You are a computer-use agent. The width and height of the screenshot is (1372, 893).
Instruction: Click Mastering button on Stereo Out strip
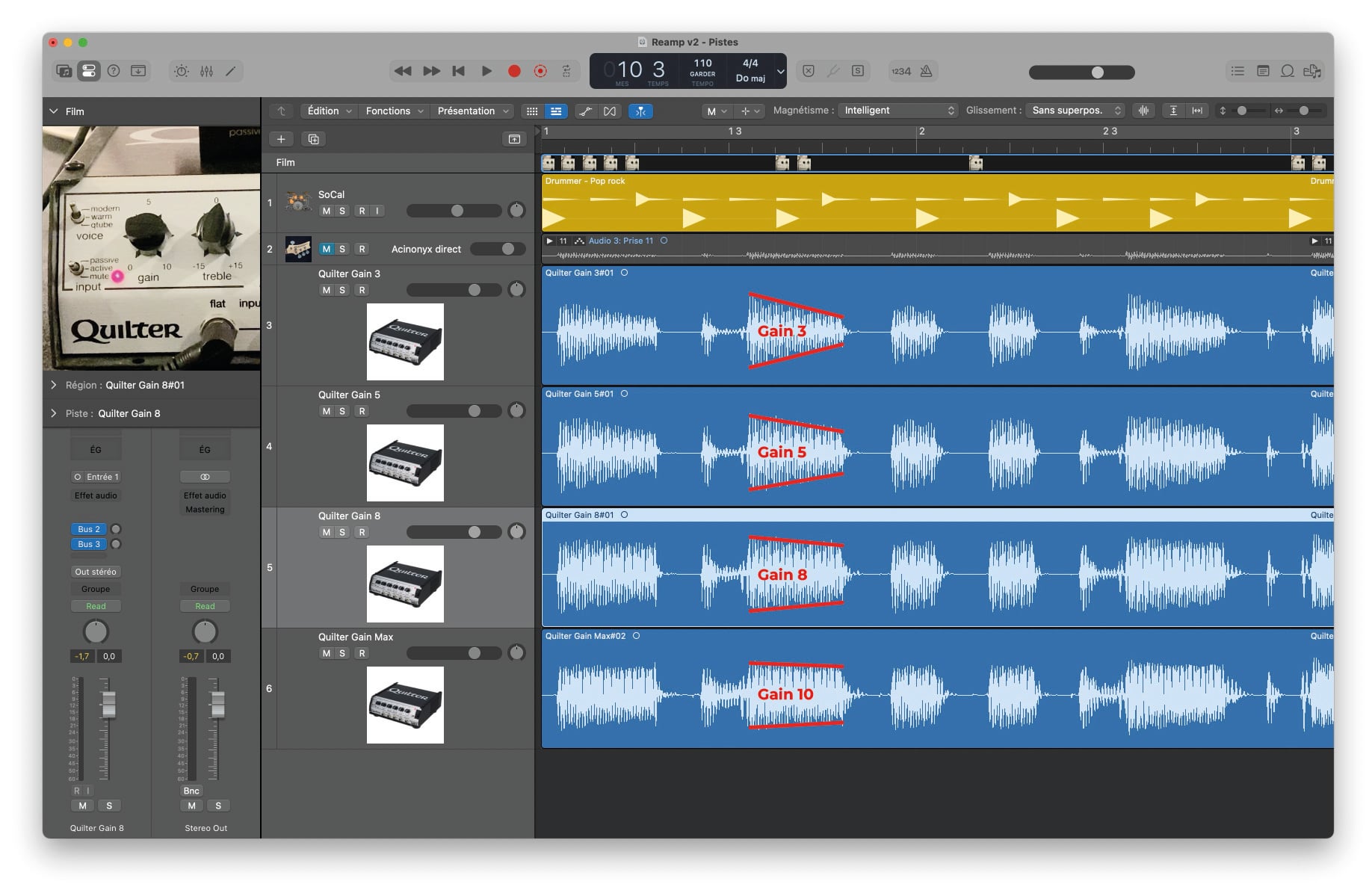tap(205, 510)
